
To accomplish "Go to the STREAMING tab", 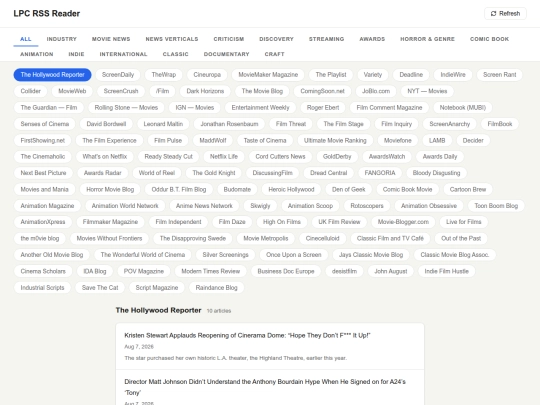I will pos(326,39).
